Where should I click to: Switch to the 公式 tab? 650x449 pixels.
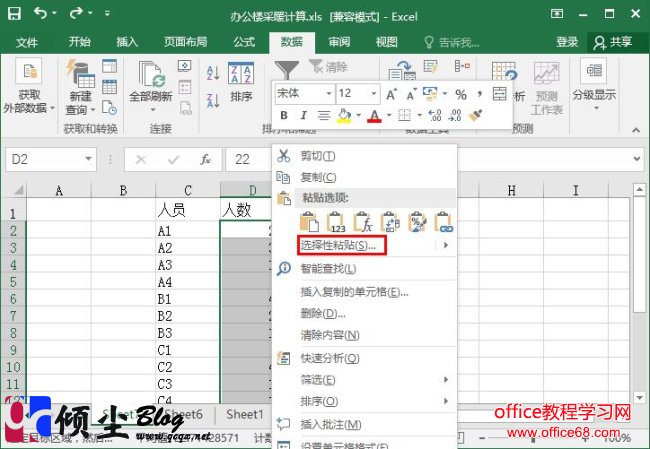tap(244, 41)
